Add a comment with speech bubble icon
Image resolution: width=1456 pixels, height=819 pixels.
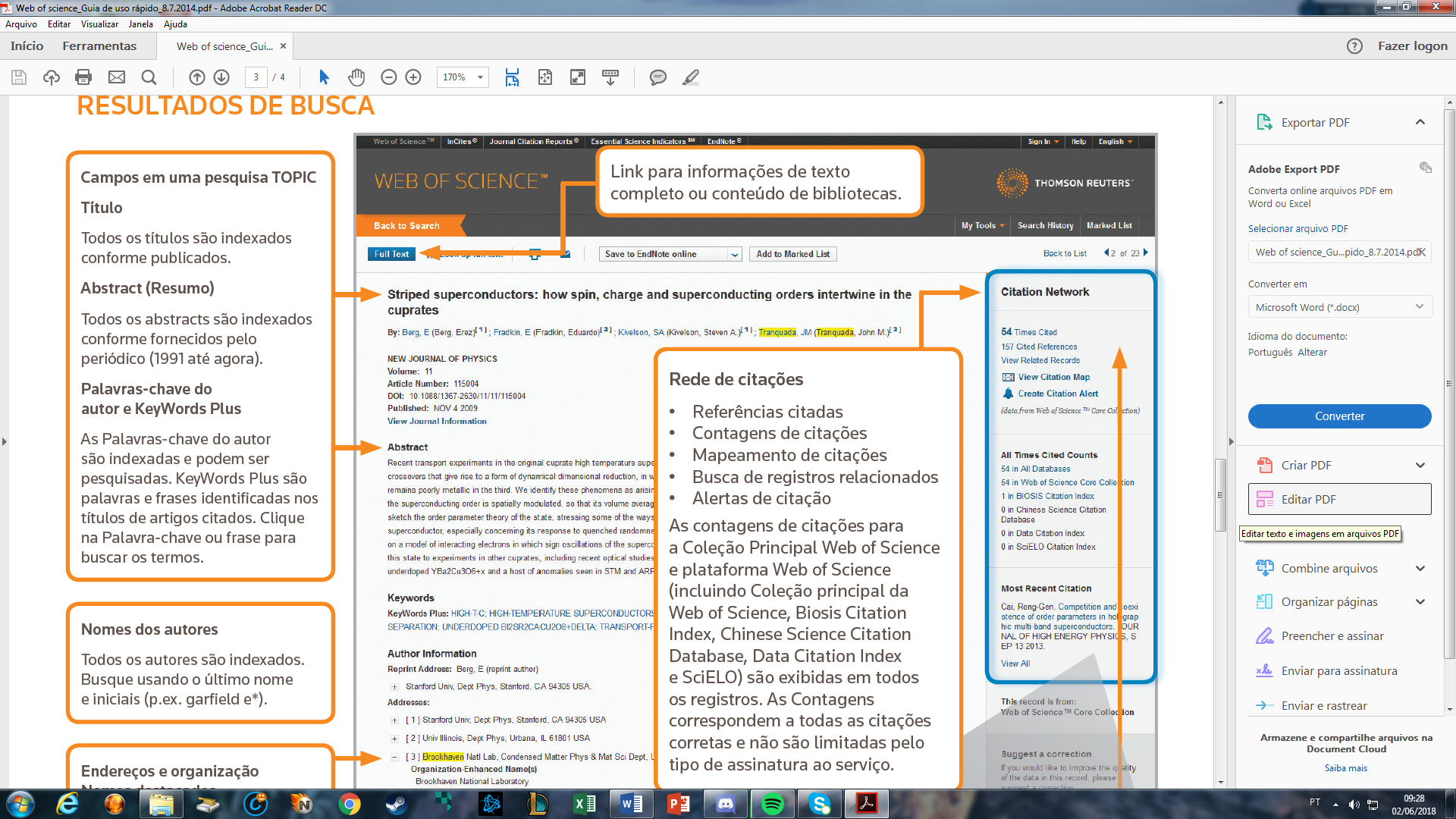(657, 77)
